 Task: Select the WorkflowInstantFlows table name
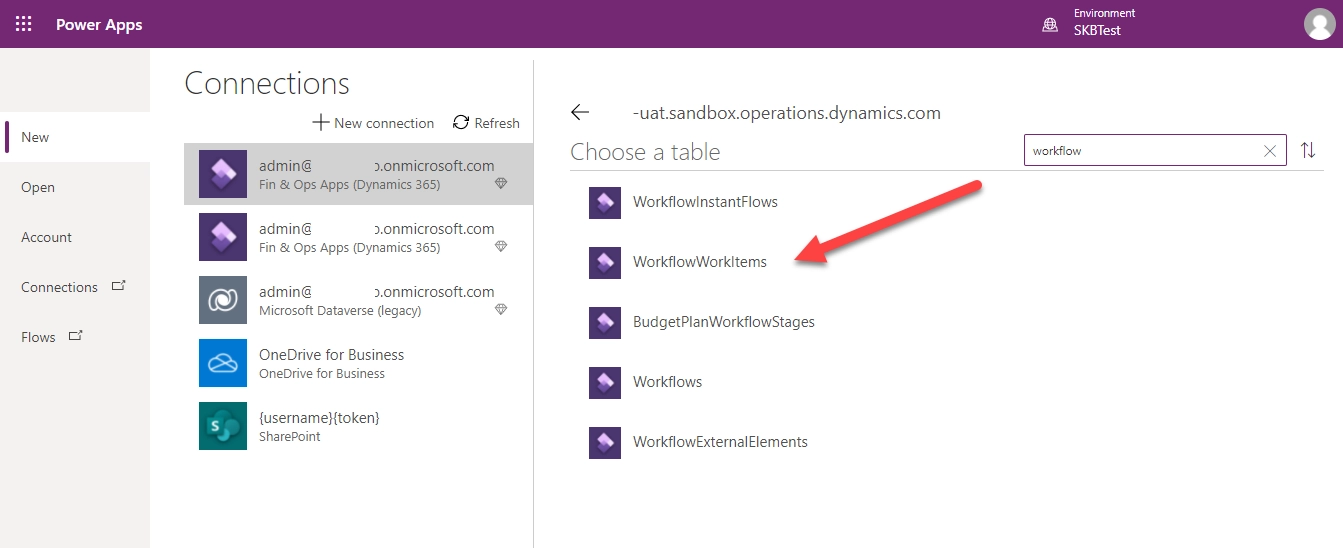(x=705, y=202)
